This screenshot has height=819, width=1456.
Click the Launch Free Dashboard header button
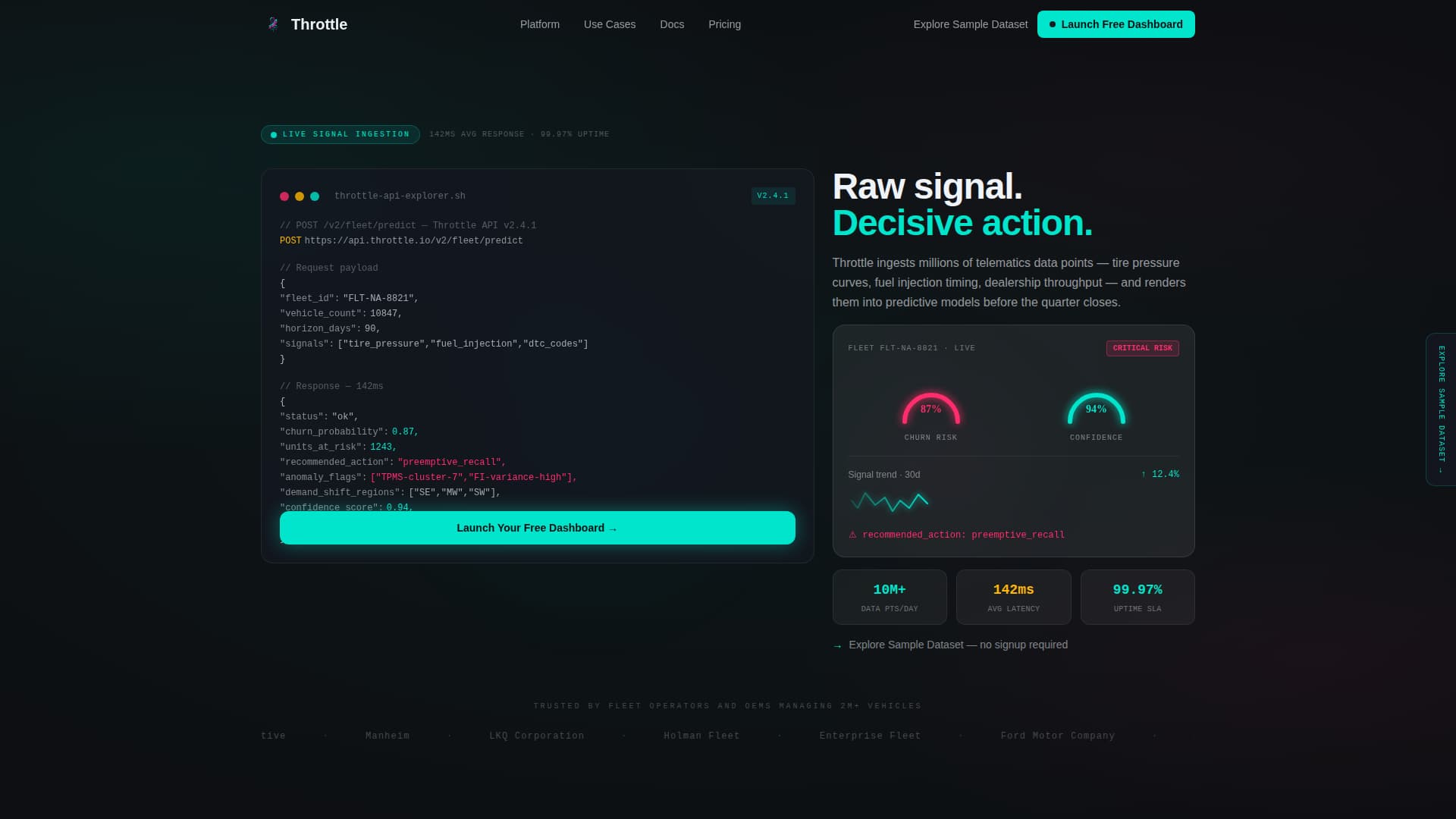[x=1116, y=24]
